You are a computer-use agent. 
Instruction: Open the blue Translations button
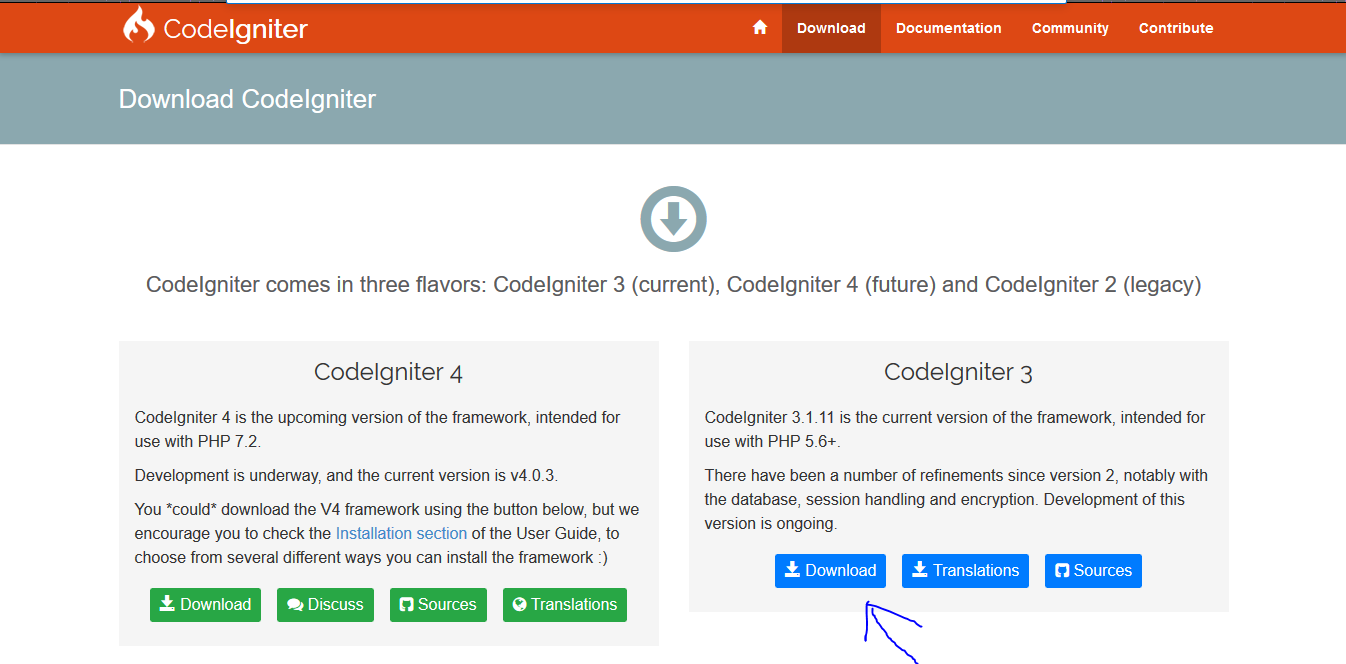pos(965,571)
